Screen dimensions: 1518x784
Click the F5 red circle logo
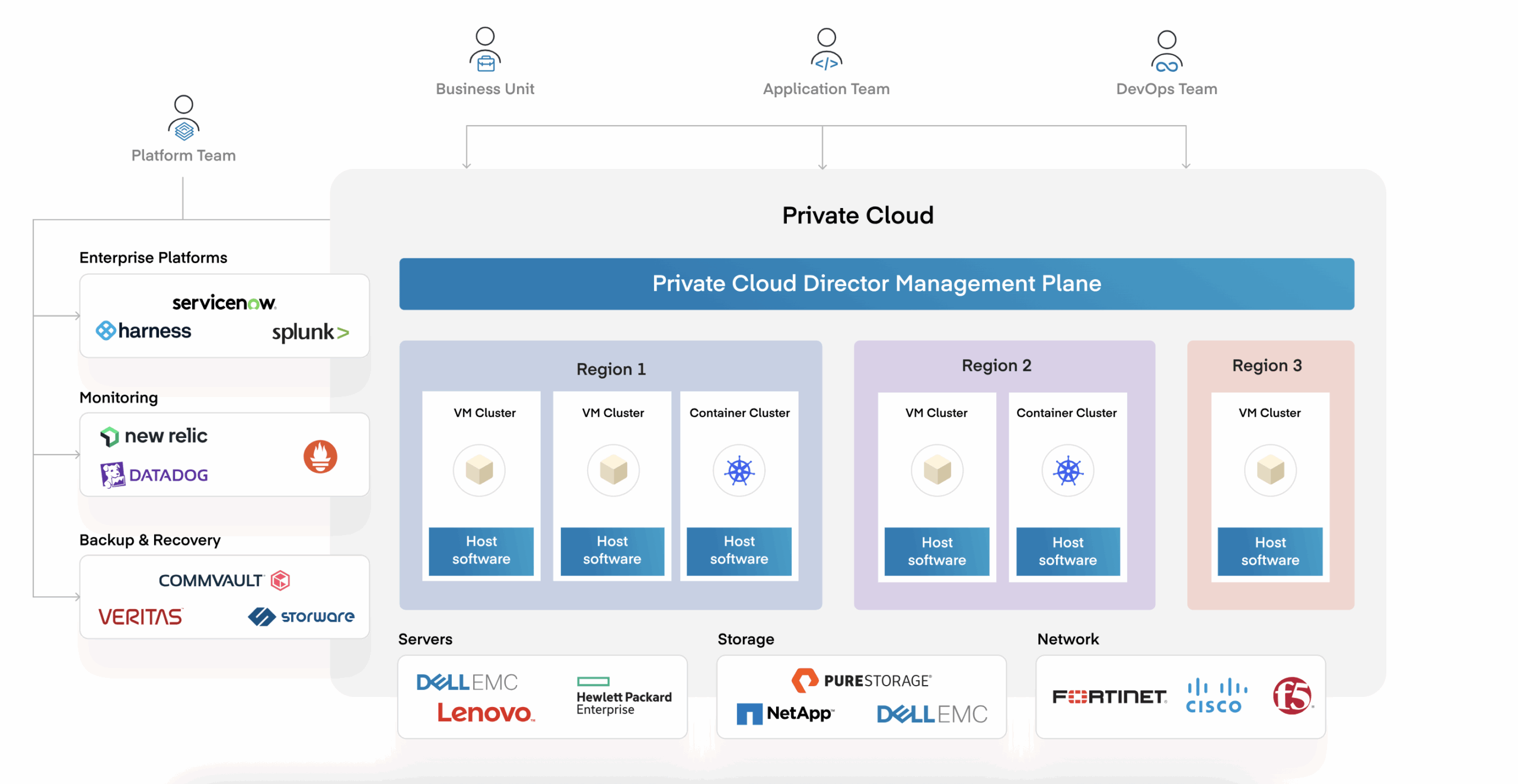tap(1292, 696)
